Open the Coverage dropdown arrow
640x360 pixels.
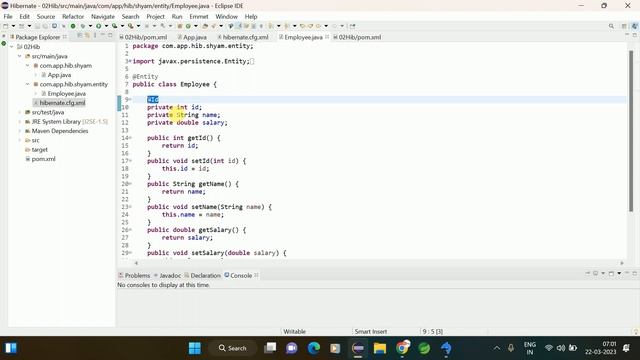pyautogui.click(x=122, y=26)
